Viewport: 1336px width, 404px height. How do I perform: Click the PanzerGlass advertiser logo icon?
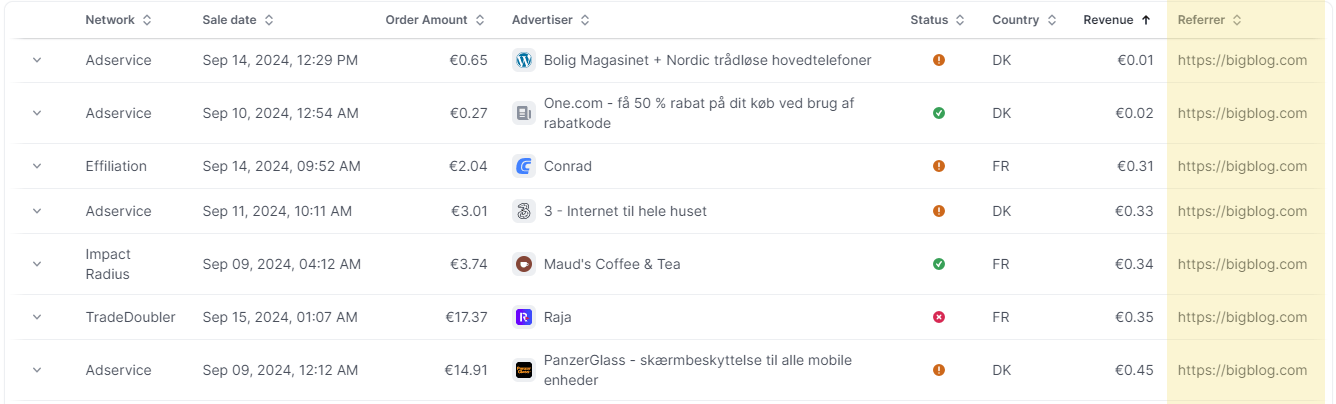(523, 370)
